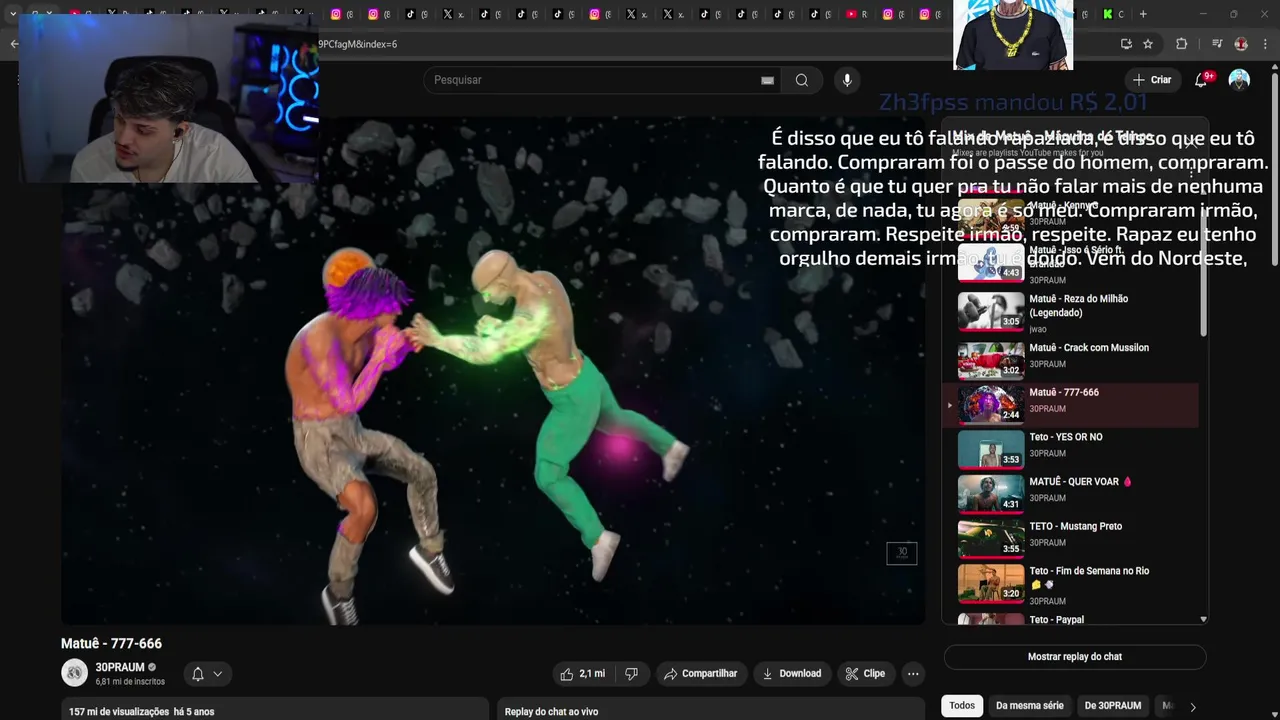Open the 30PRAUM channel name link
The image size is (1280, 720).
120,667
